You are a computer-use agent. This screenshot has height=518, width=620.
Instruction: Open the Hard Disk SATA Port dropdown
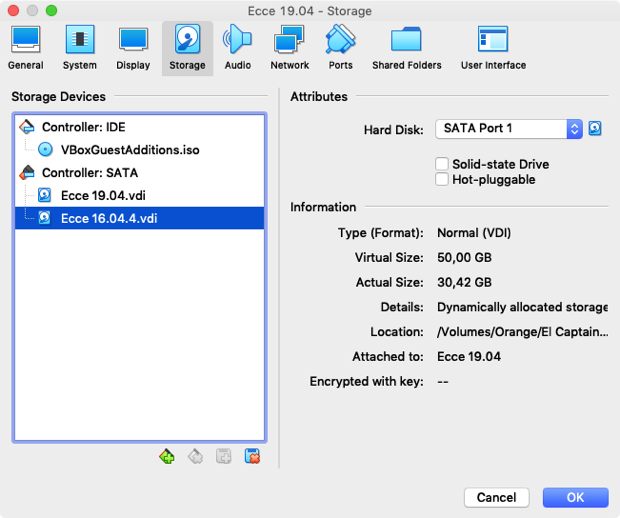pos(509,129)
